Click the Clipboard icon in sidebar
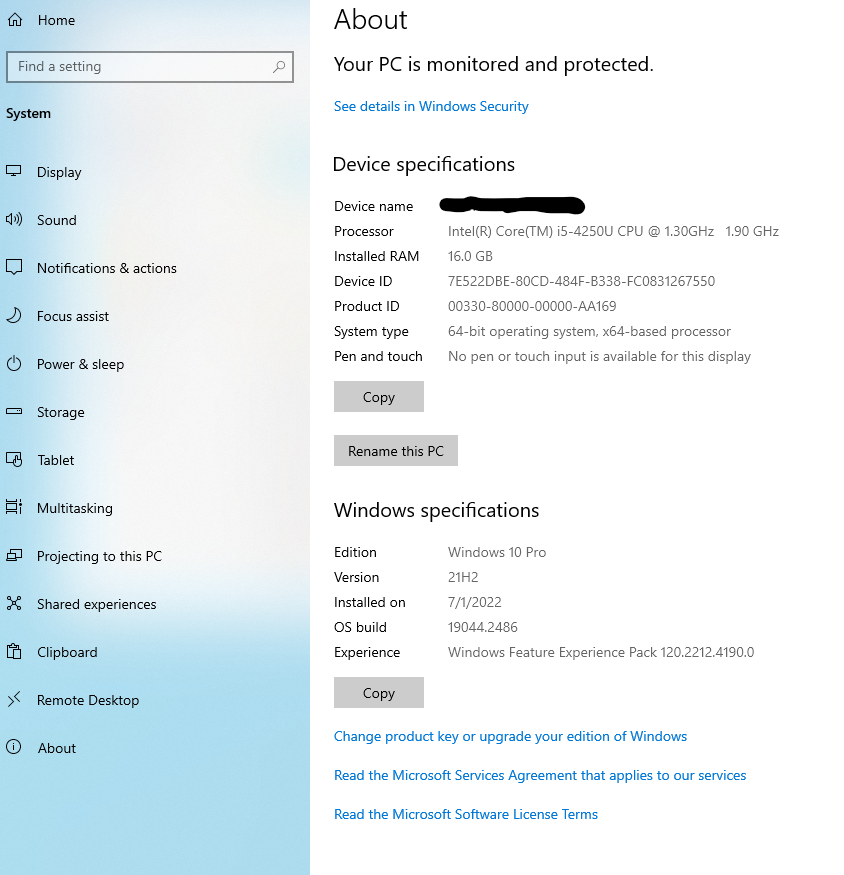This screenshot has width=844, height=875. coord(14,652)
